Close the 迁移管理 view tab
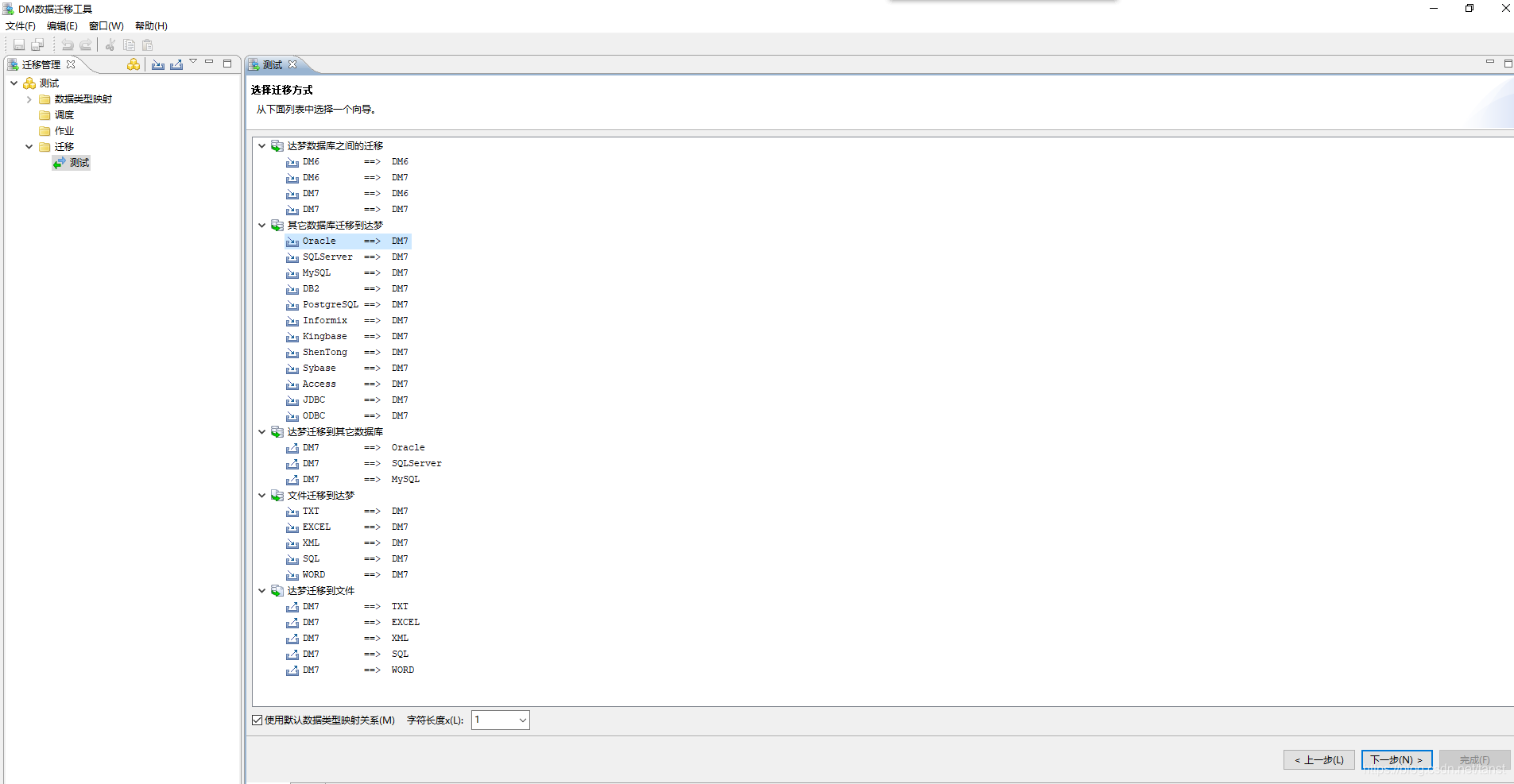 point(71,64)
